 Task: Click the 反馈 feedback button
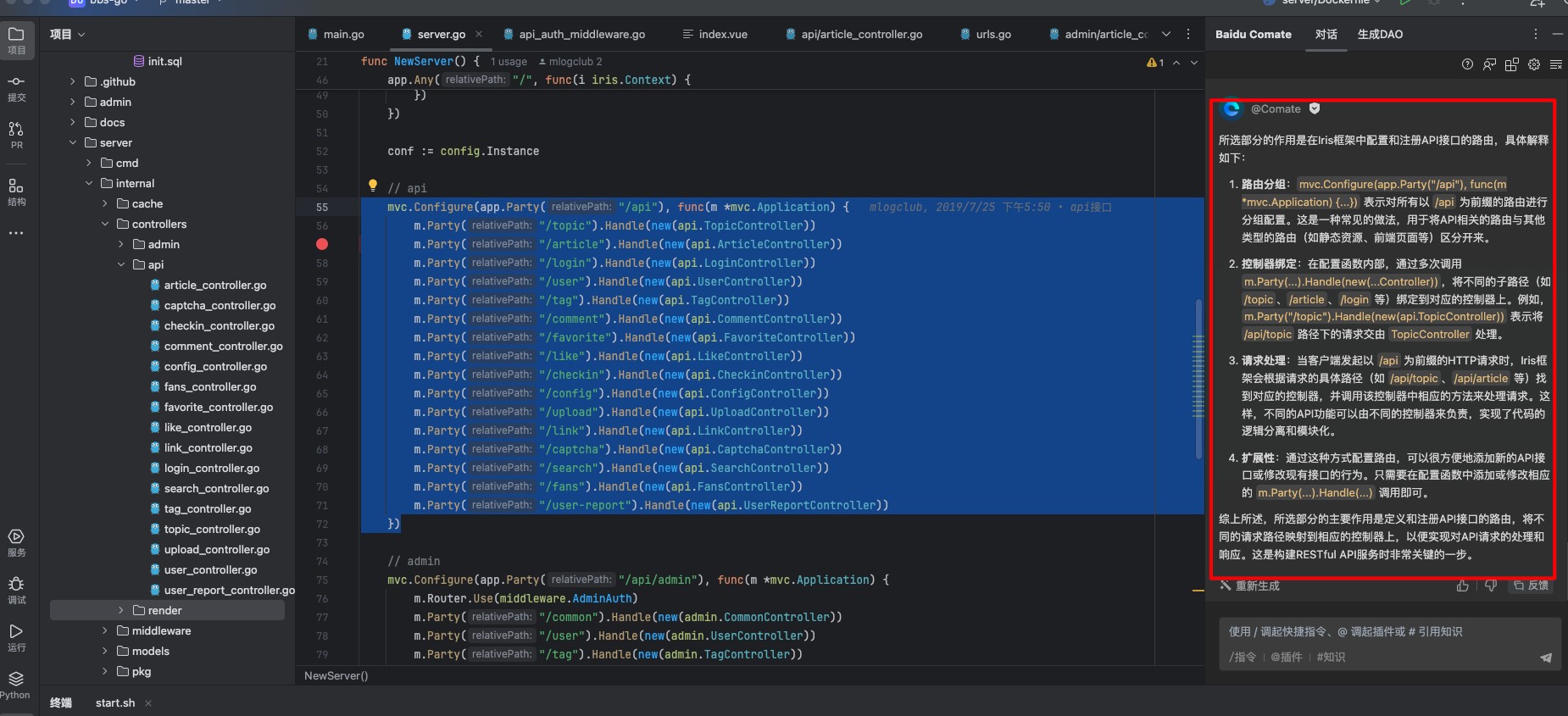(1531, 586)
